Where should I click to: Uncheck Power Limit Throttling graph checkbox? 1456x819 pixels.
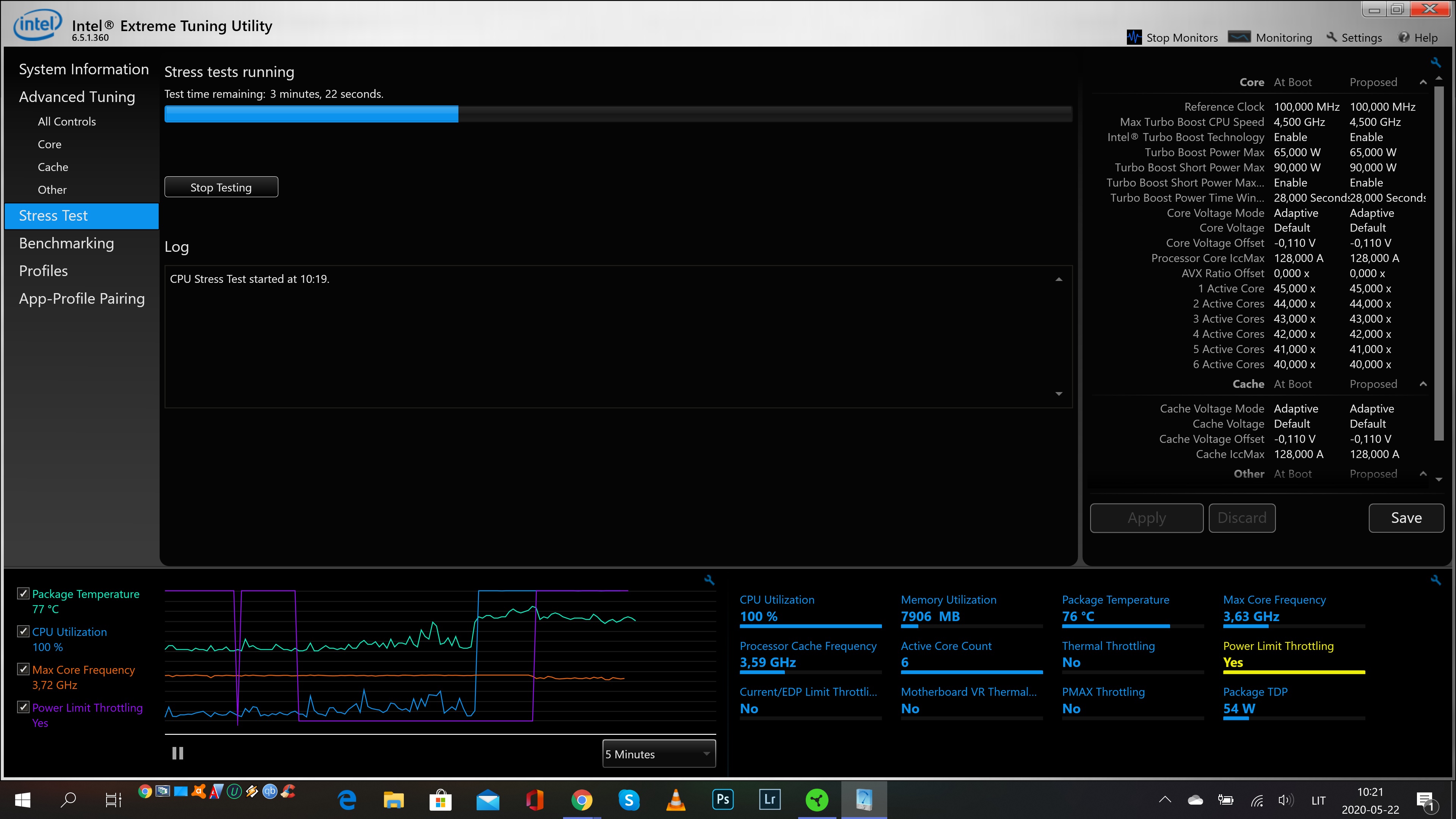23,706
